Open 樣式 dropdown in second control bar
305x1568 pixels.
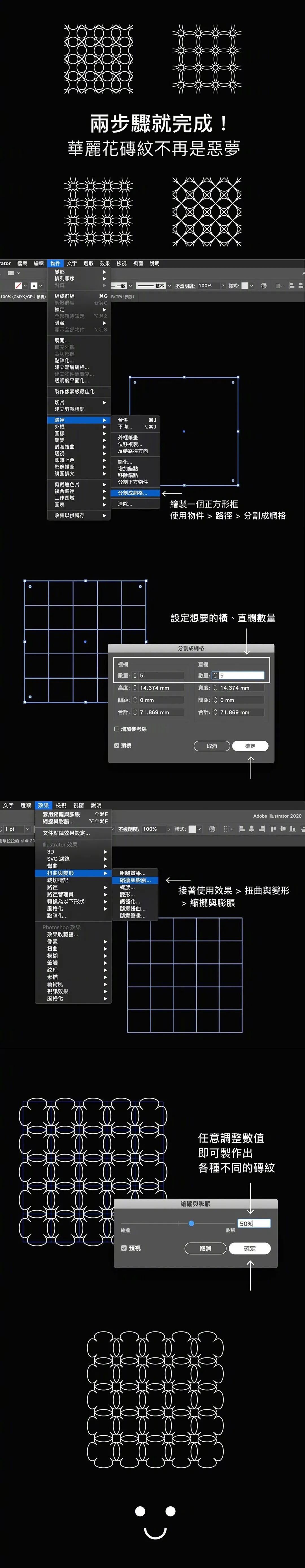(199, 829)
